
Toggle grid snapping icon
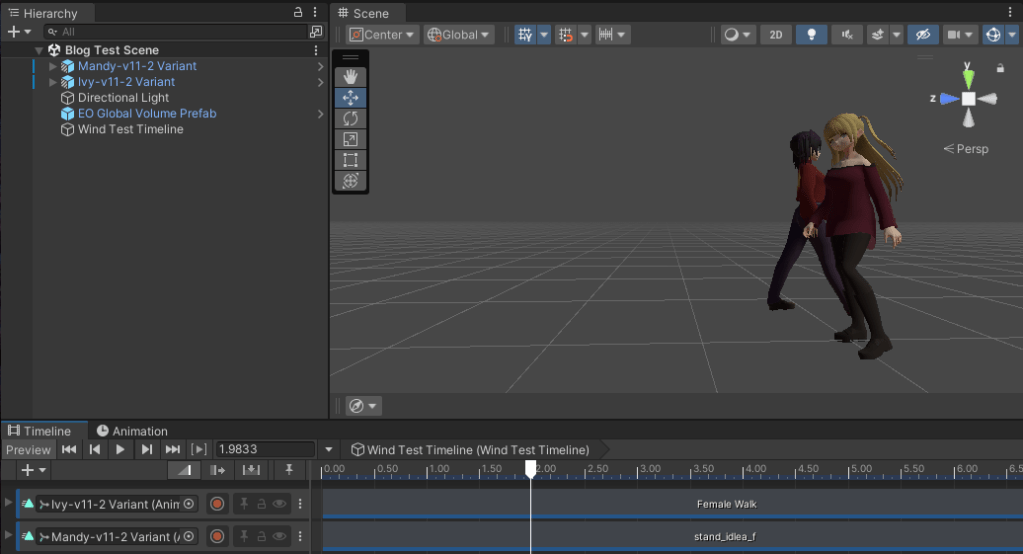pyautogui.click(x=566, y=35)
